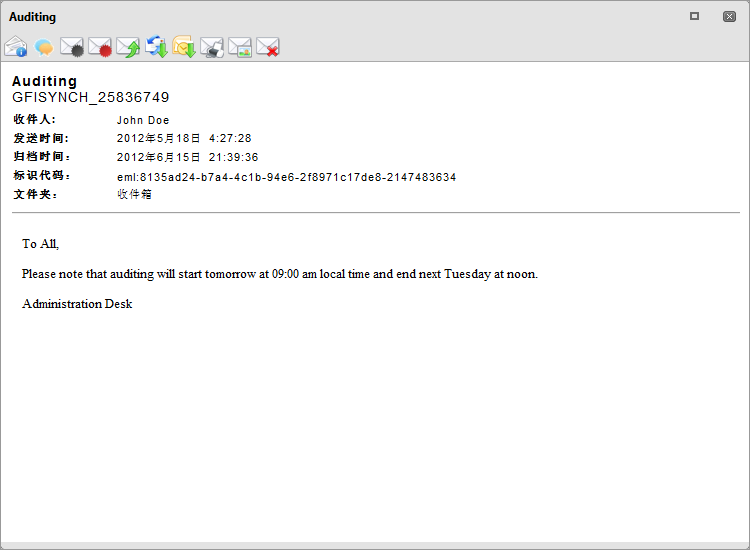This screenshot has width=750, height=550.
Task: Click the envelope with picture icon
Action: pyautogui.click(x=240, y=47)
